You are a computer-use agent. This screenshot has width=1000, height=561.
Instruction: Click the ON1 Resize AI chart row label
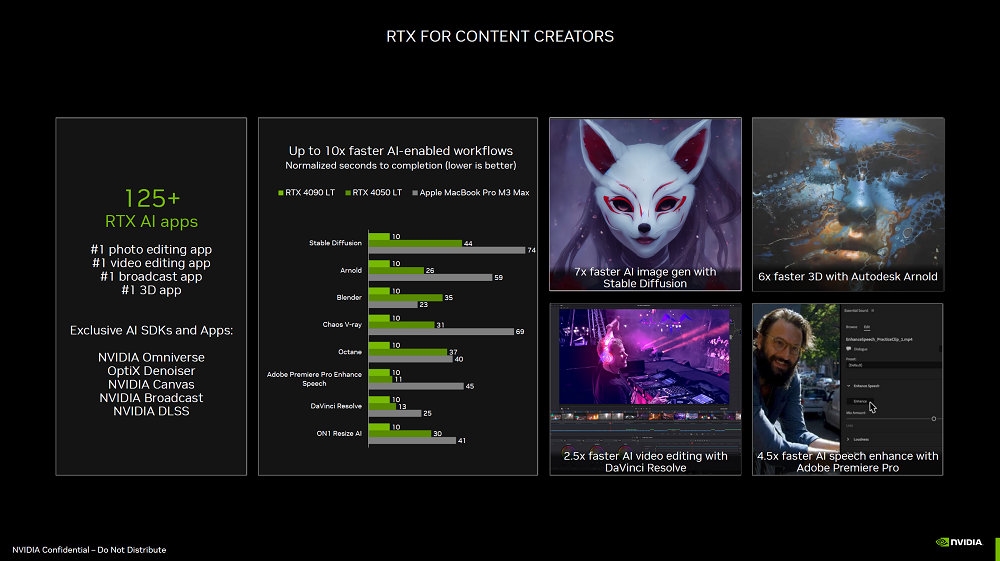click(x=339, y=434)
